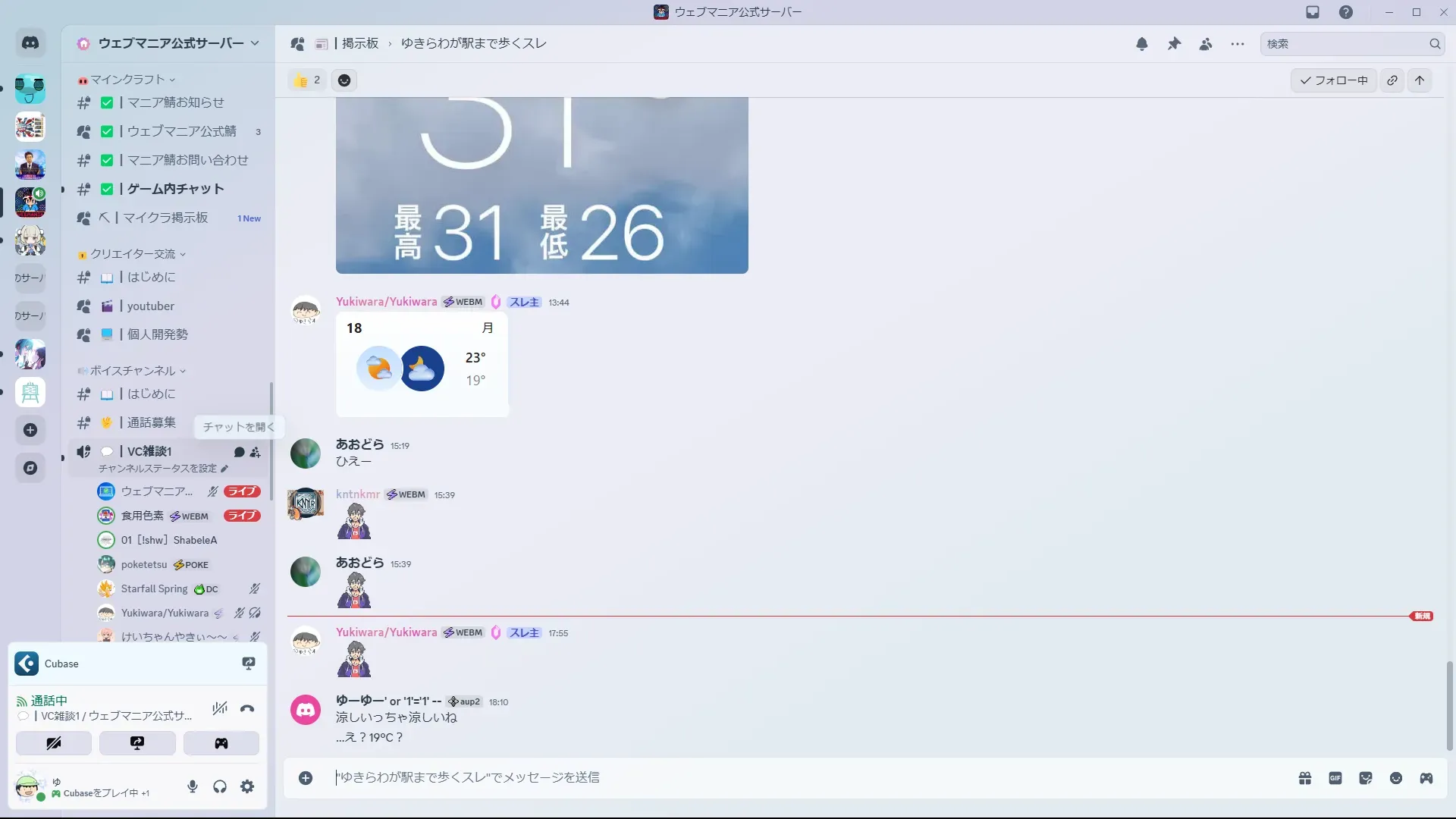Show member list icon in header
The image size is (1456, 819).
(1206, 44)
